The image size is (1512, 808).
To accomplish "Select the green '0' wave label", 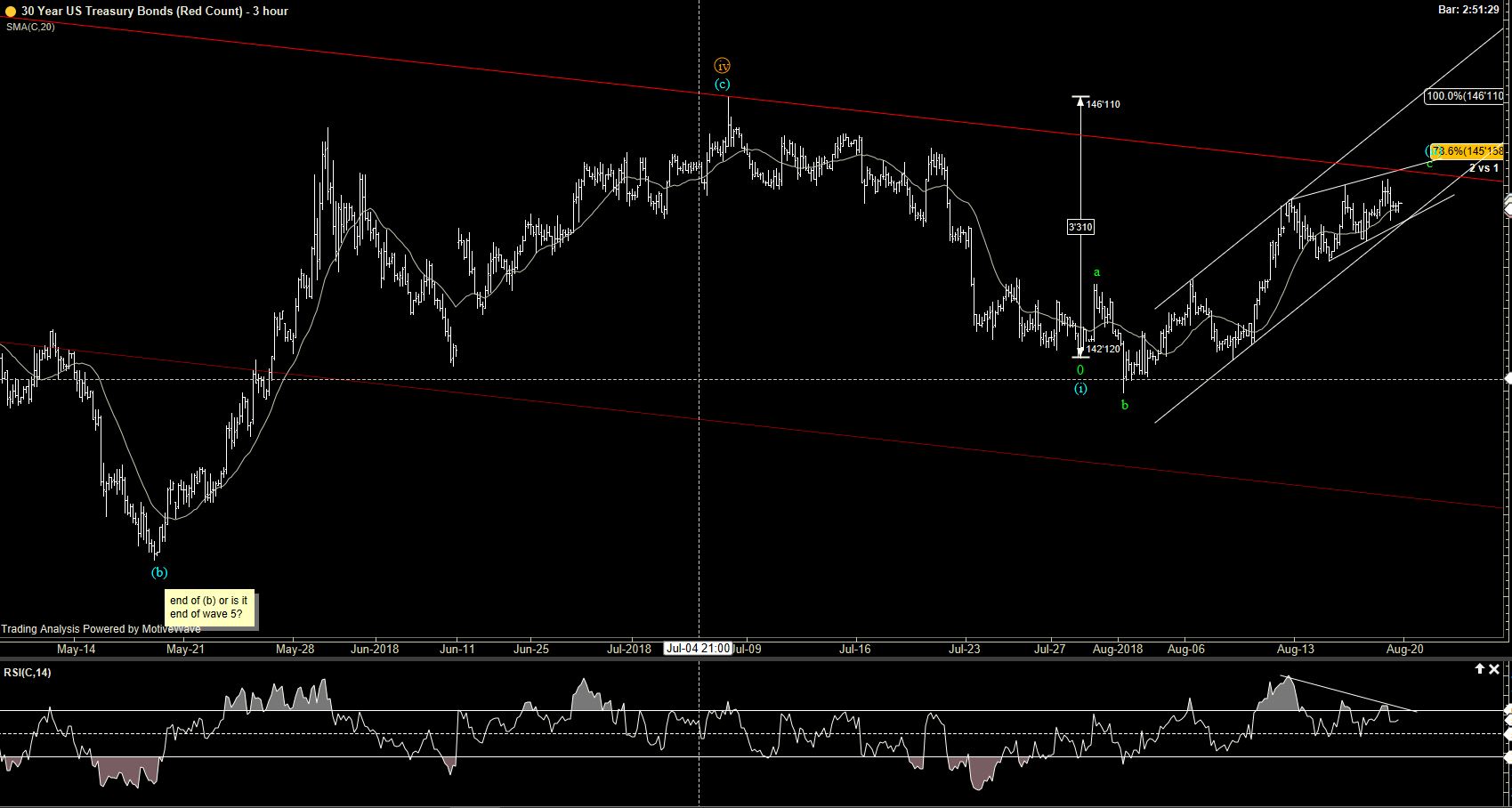I will pyautogui.click(x=1080, y=370).
